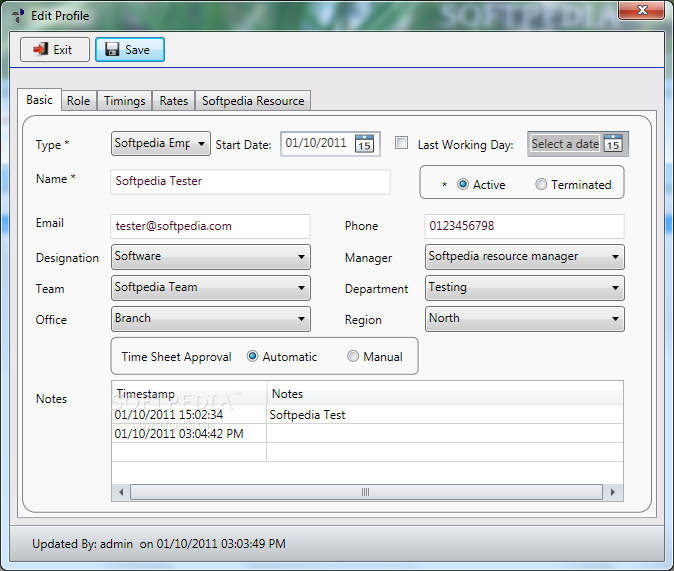
Task: Click the notes horizontal scrollbar thumb
Action: tap(366, 492)
